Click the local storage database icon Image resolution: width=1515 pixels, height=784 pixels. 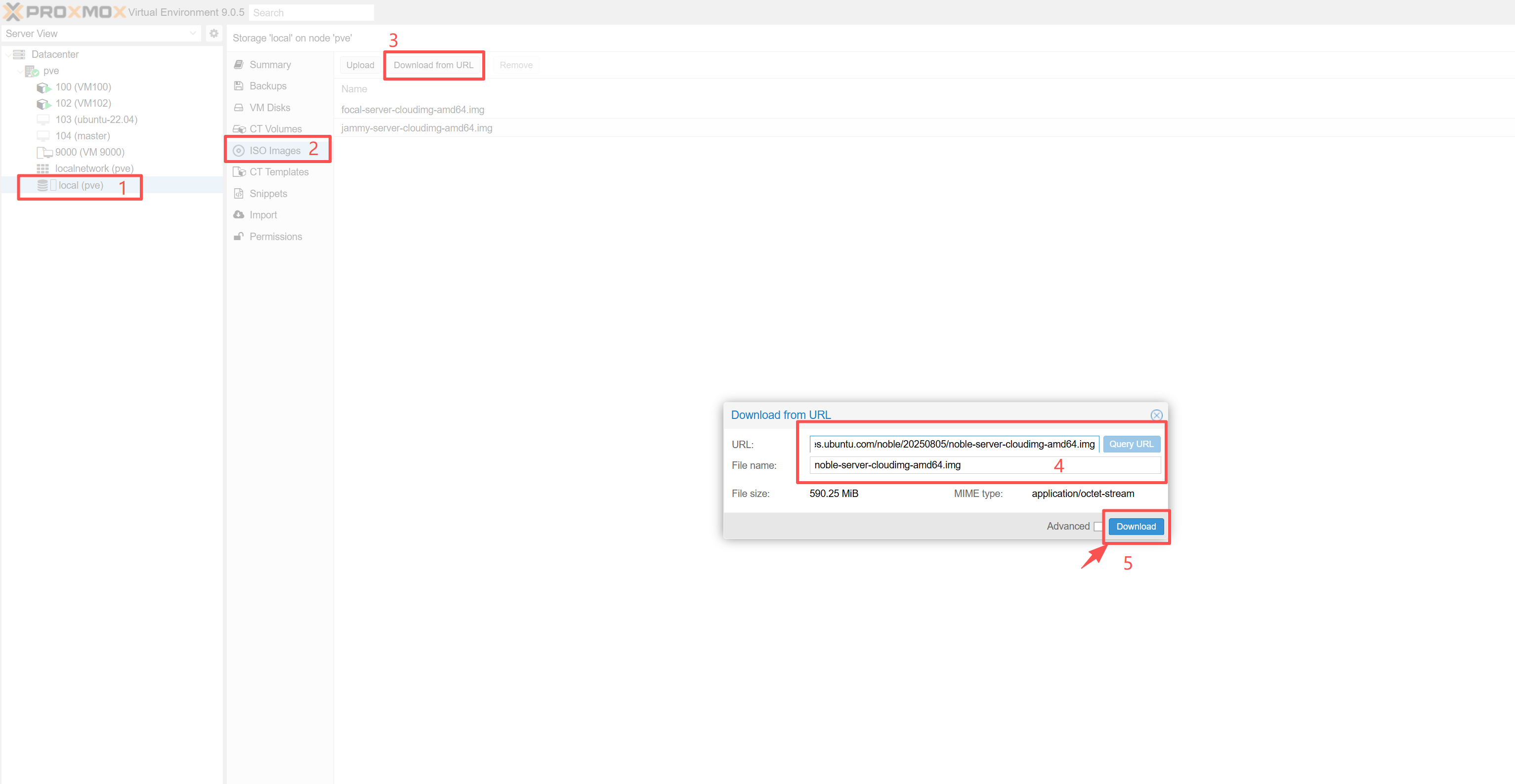click(42, 185)
